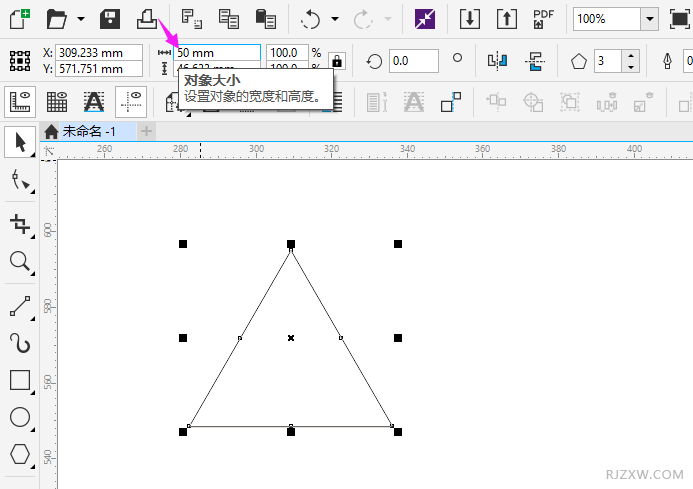Toggle the show rulers button

(x=22, y=101)
